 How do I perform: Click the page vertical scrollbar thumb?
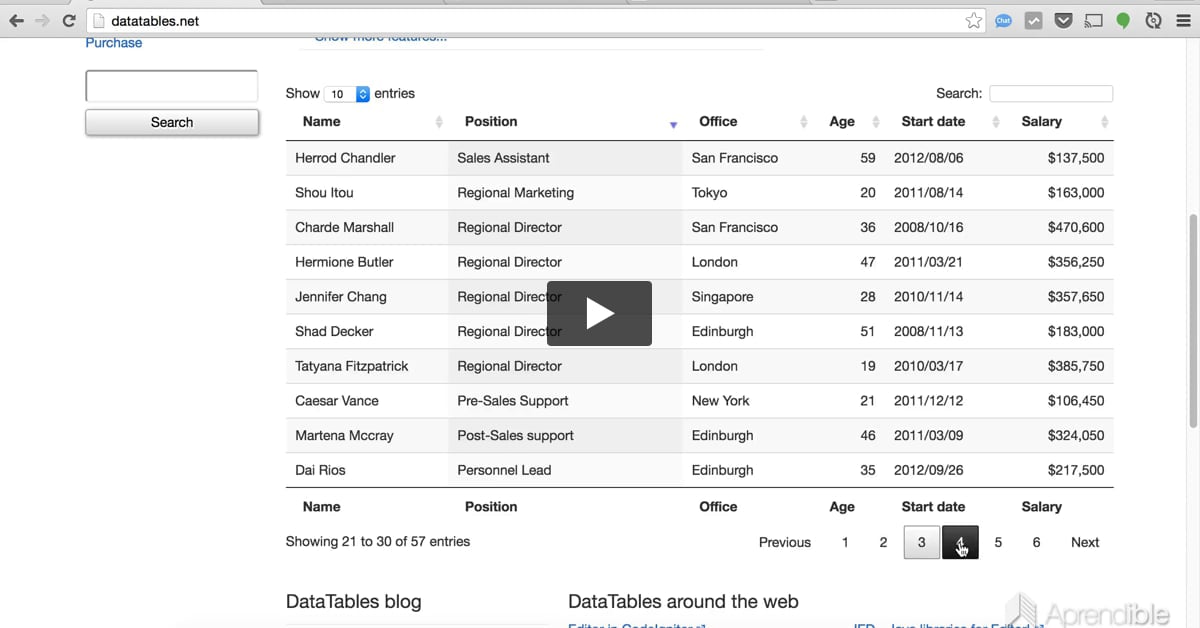[x=1192, y=320]
